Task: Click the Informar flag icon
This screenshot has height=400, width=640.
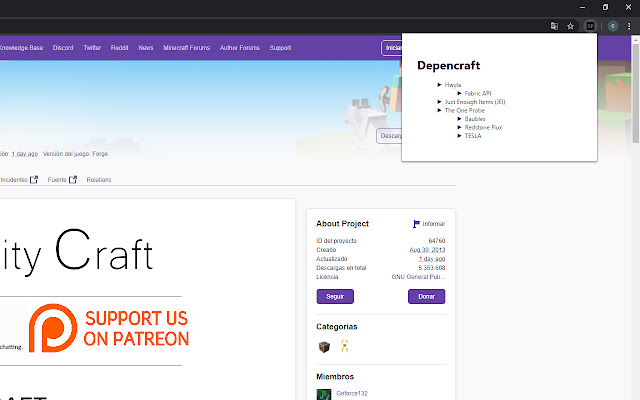Action: (416, 224)
